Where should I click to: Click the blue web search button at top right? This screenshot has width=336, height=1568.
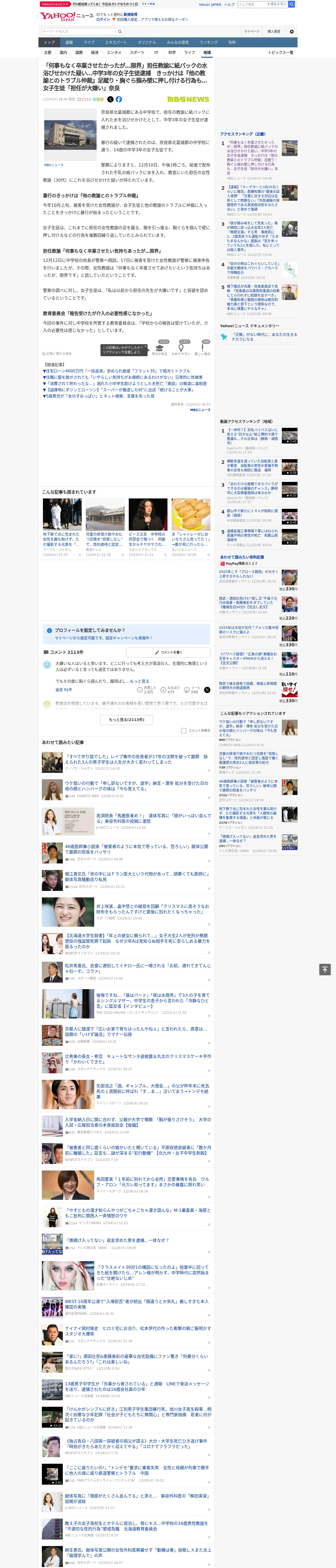click(x=292, y=4)
